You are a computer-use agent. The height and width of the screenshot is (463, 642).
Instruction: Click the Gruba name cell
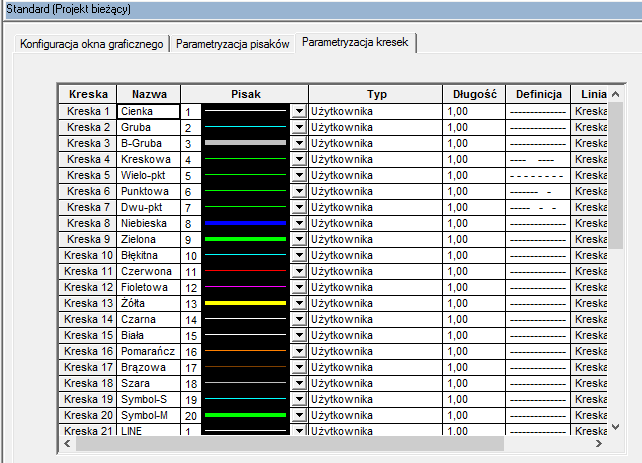point(149,127)
